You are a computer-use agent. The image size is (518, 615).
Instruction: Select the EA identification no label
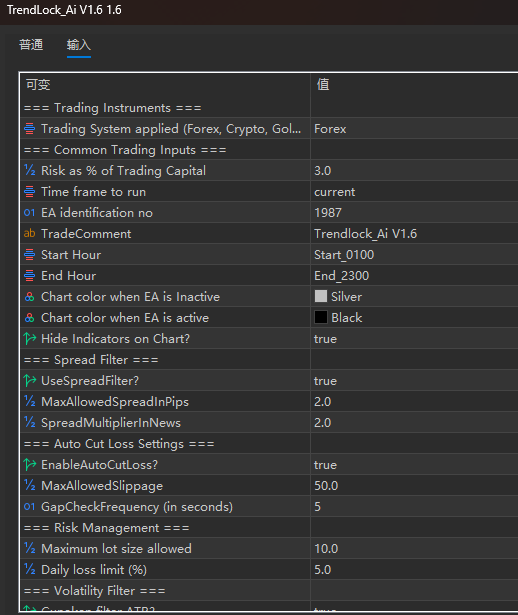tap(96, 213)
